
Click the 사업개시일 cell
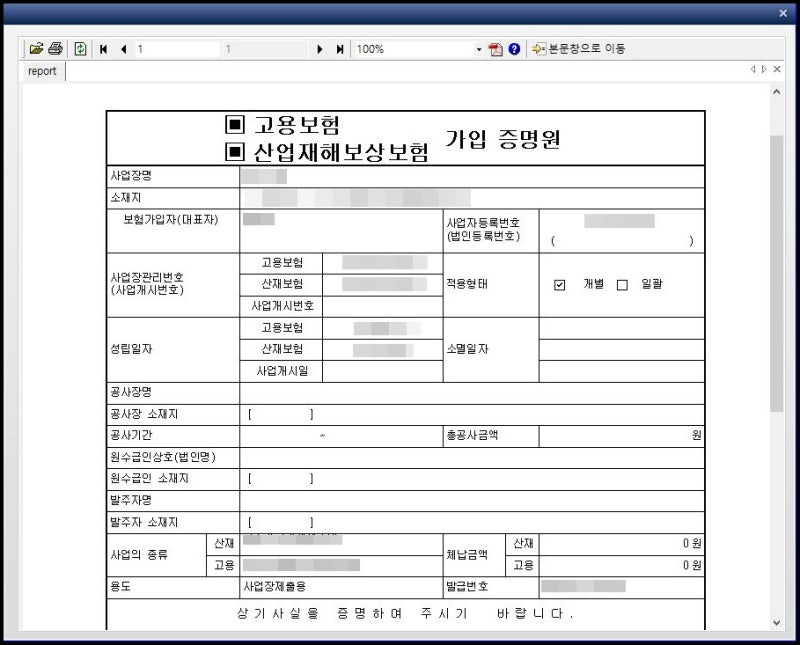pyautogui.click(x=282, y=371)
